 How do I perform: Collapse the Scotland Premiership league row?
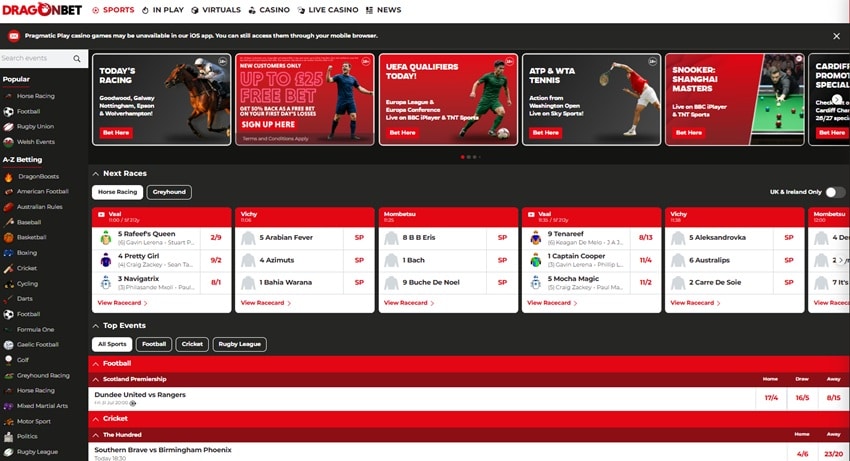point(95,379)
